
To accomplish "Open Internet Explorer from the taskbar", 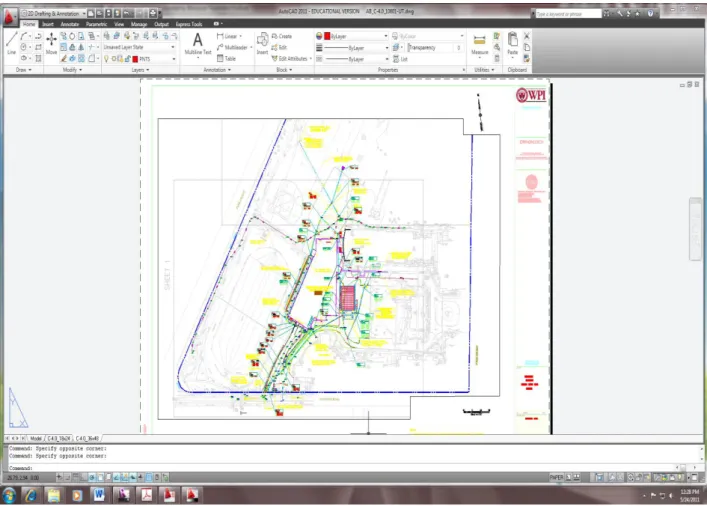I will click(31, 495).
